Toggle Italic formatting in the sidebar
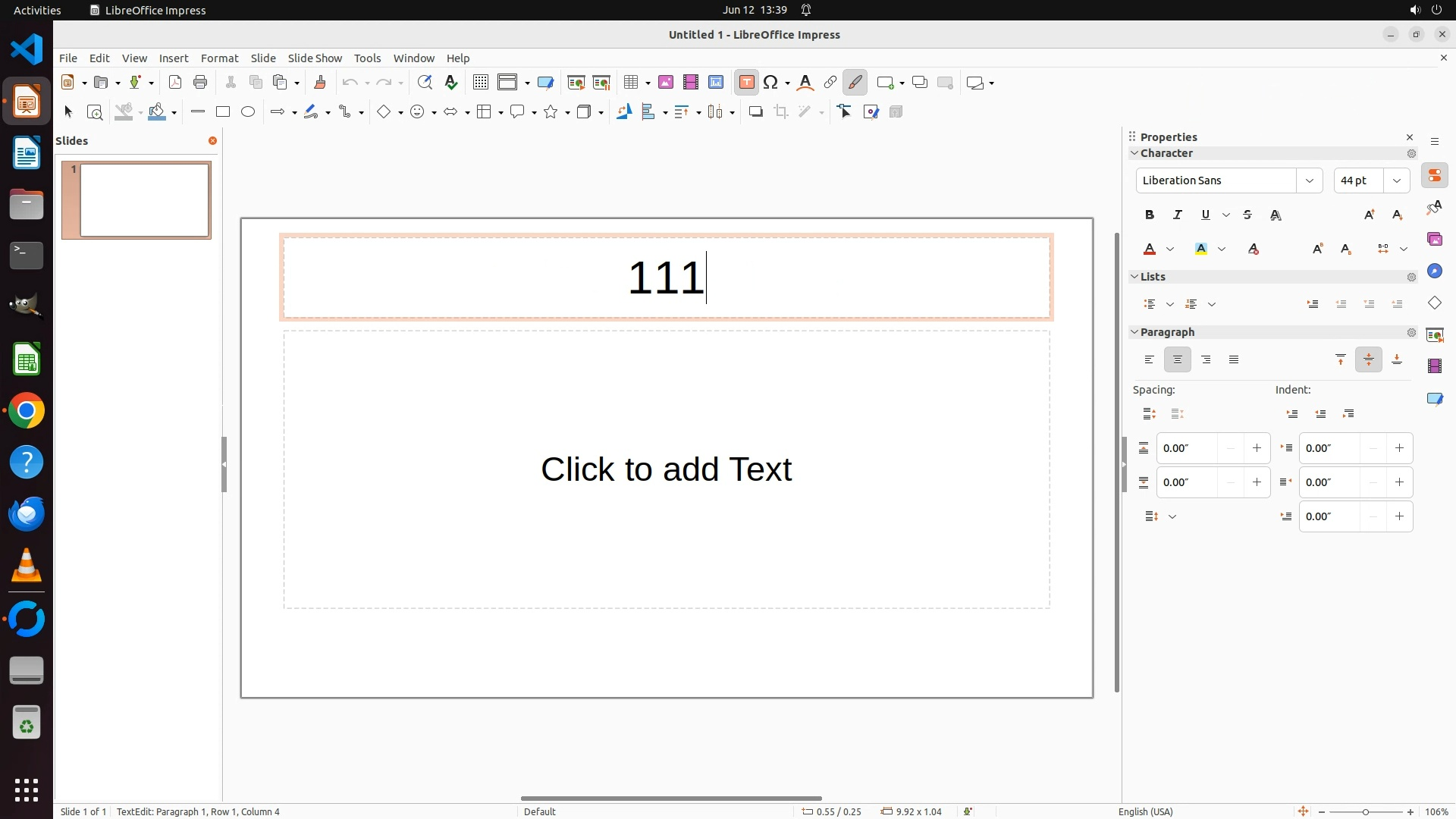This screenshot has height=819, width=1456. coord(1178,215)
